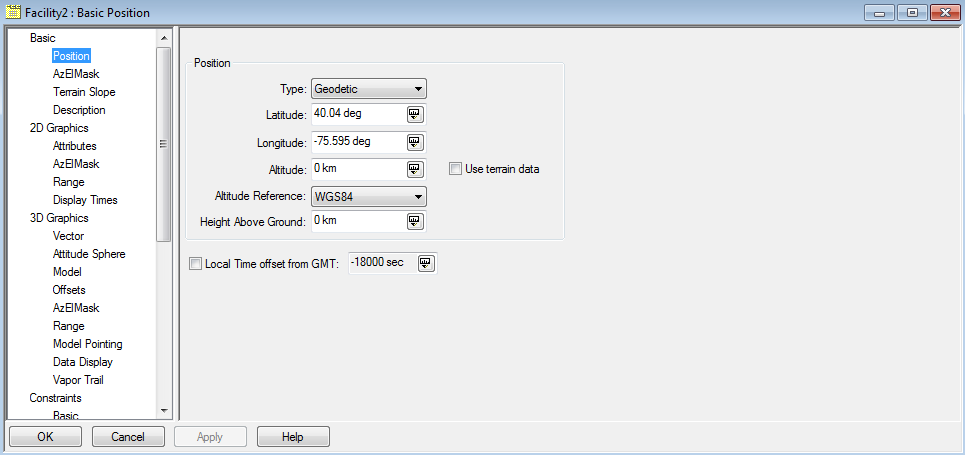This screenshot has height=455, width=965.
Task: Click the Basic category heading at top
Action: 42,38
